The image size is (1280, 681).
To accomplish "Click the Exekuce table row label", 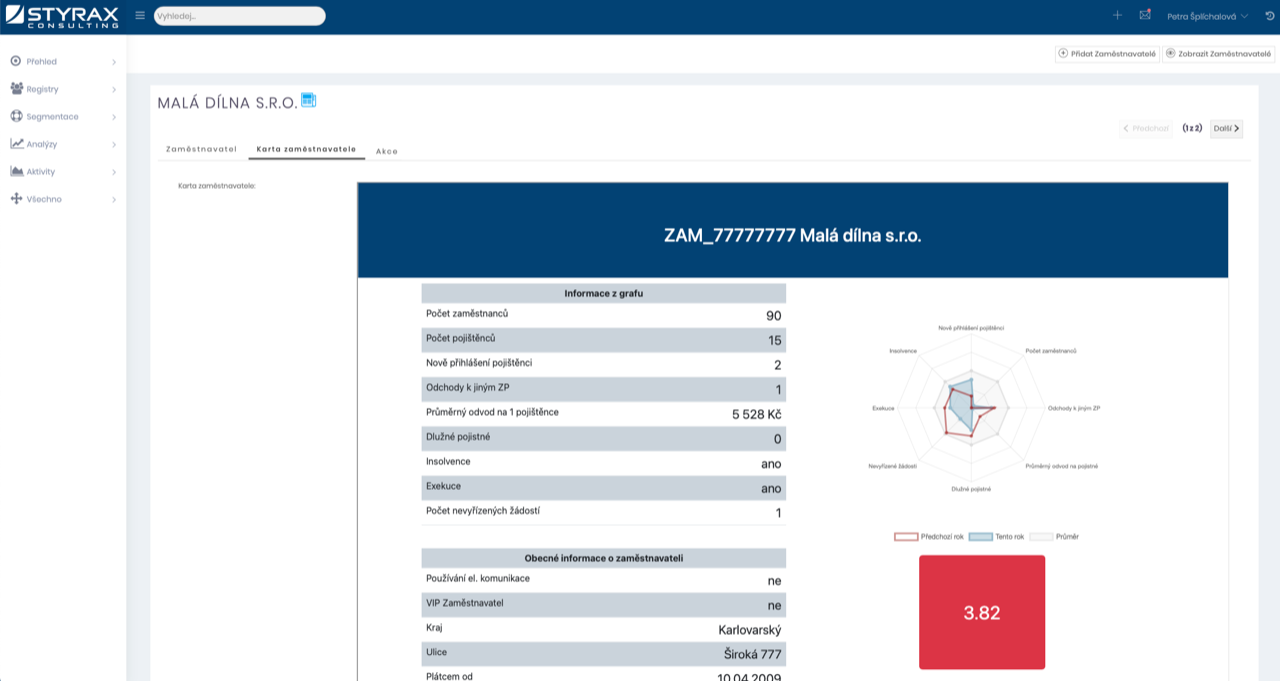I will point(443,486).
